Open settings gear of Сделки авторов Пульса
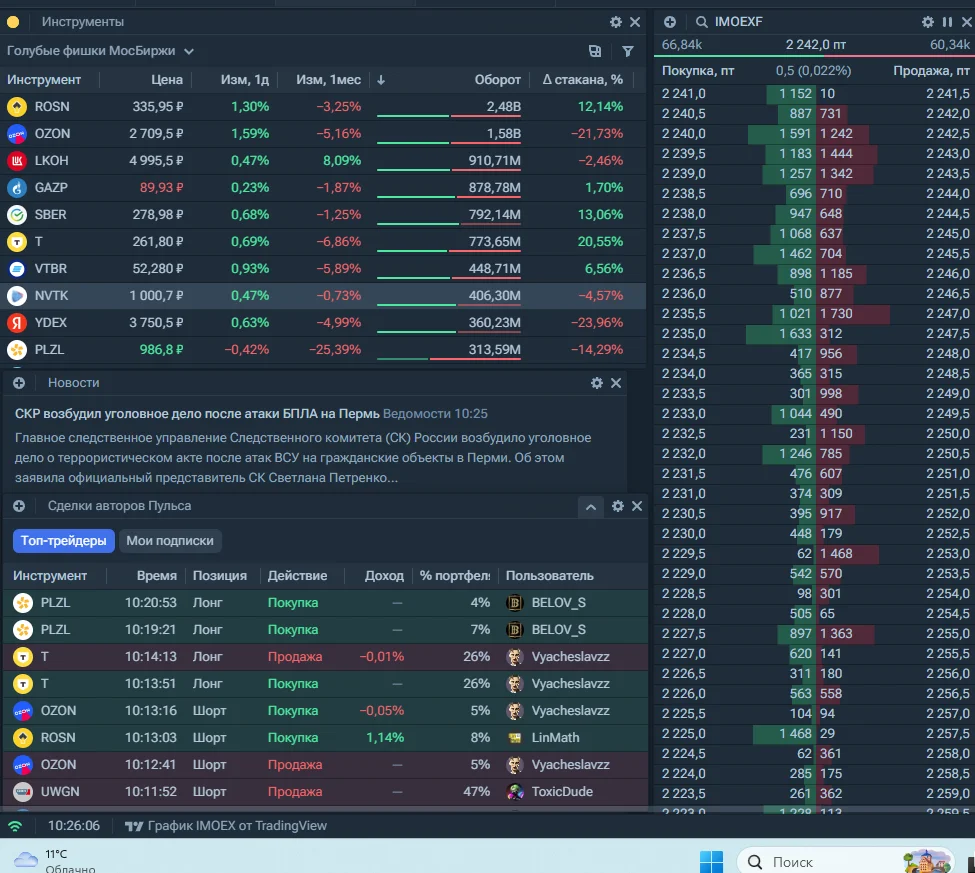Viewport: 975px width, 873px height. click(x=617, y=506)
